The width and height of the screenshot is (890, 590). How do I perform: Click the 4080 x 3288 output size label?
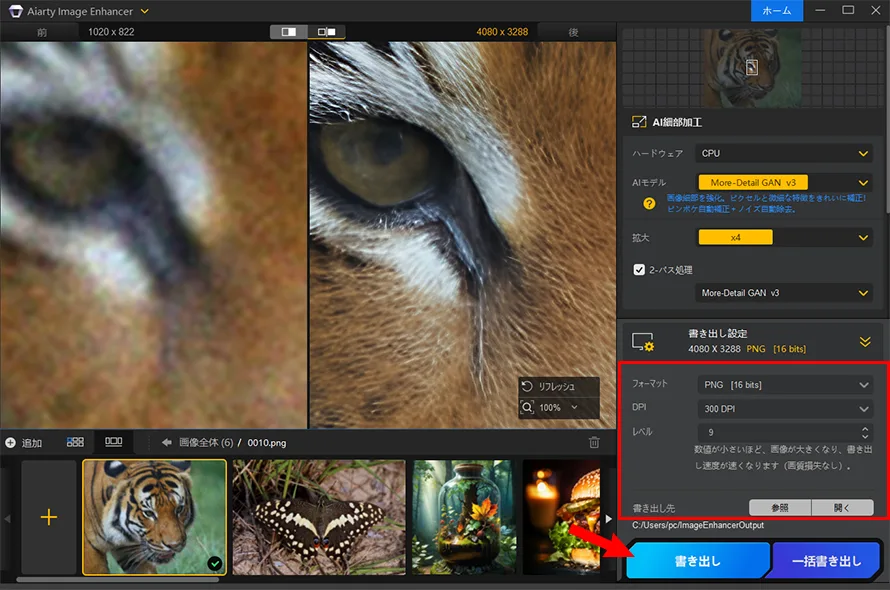click(x=502, y=32)
